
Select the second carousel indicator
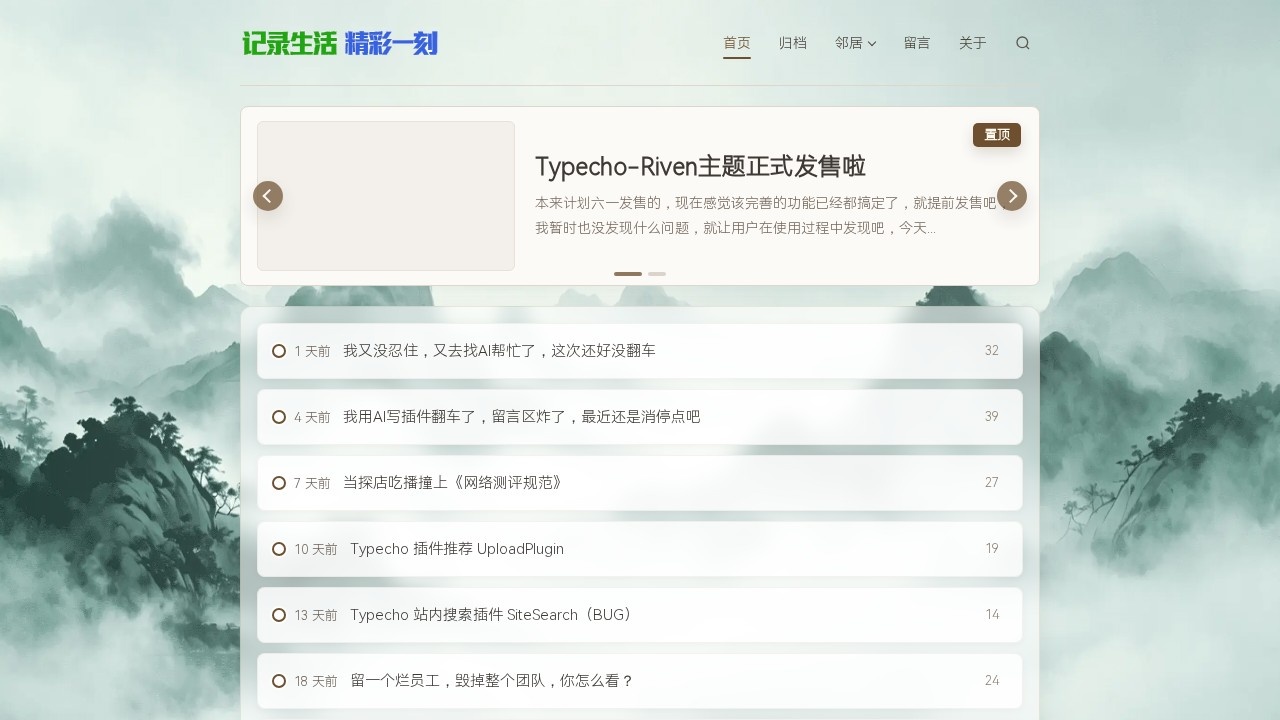pyautogui.click(x=657, y=274)
